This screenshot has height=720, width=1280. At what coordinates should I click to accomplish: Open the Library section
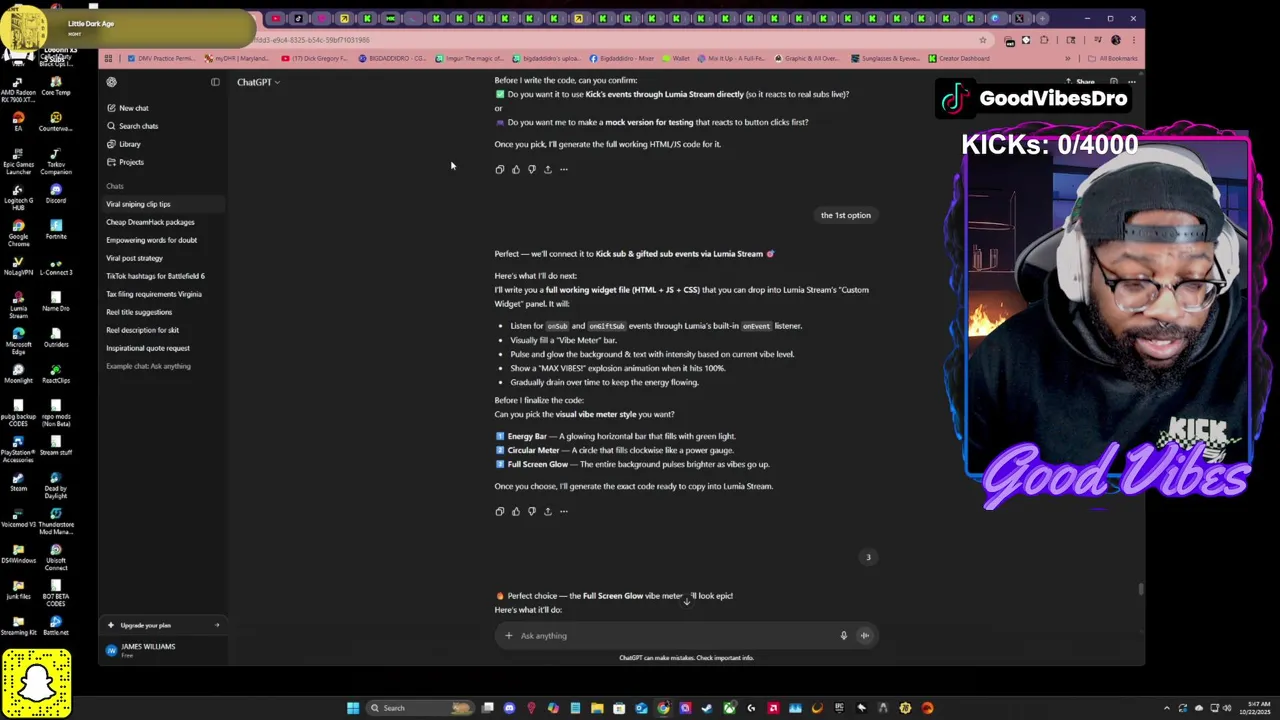click(129, 144)
